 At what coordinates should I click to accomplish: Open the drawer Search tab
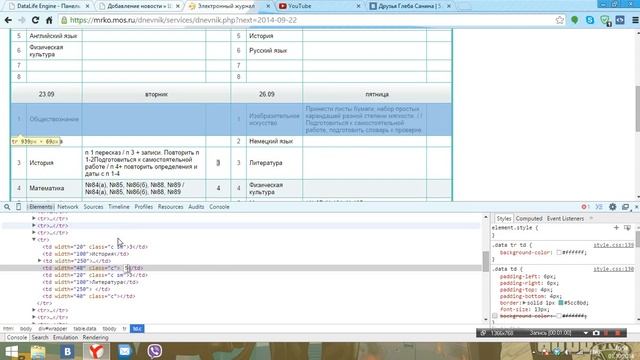(40, 338)
